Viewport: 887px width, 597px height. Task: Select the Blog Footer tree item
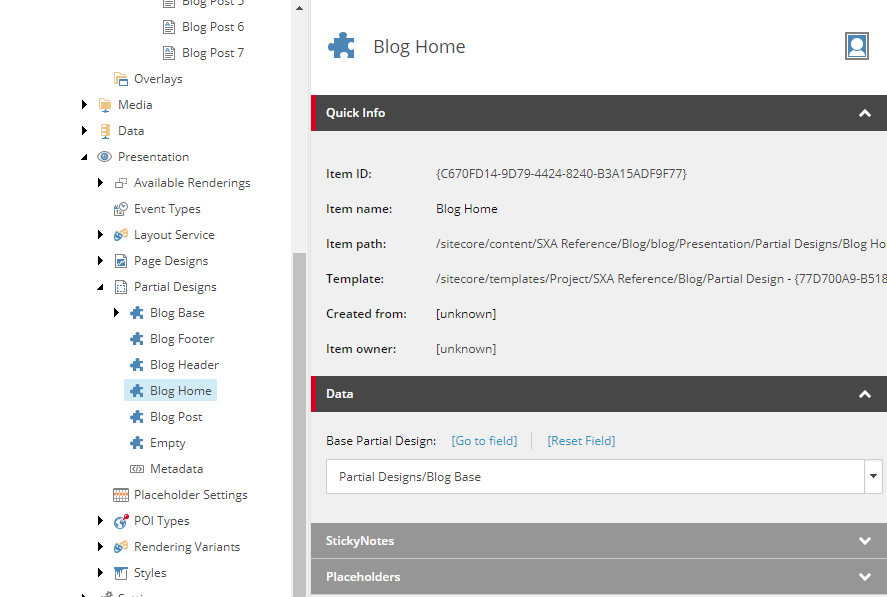tap(182, 339)
